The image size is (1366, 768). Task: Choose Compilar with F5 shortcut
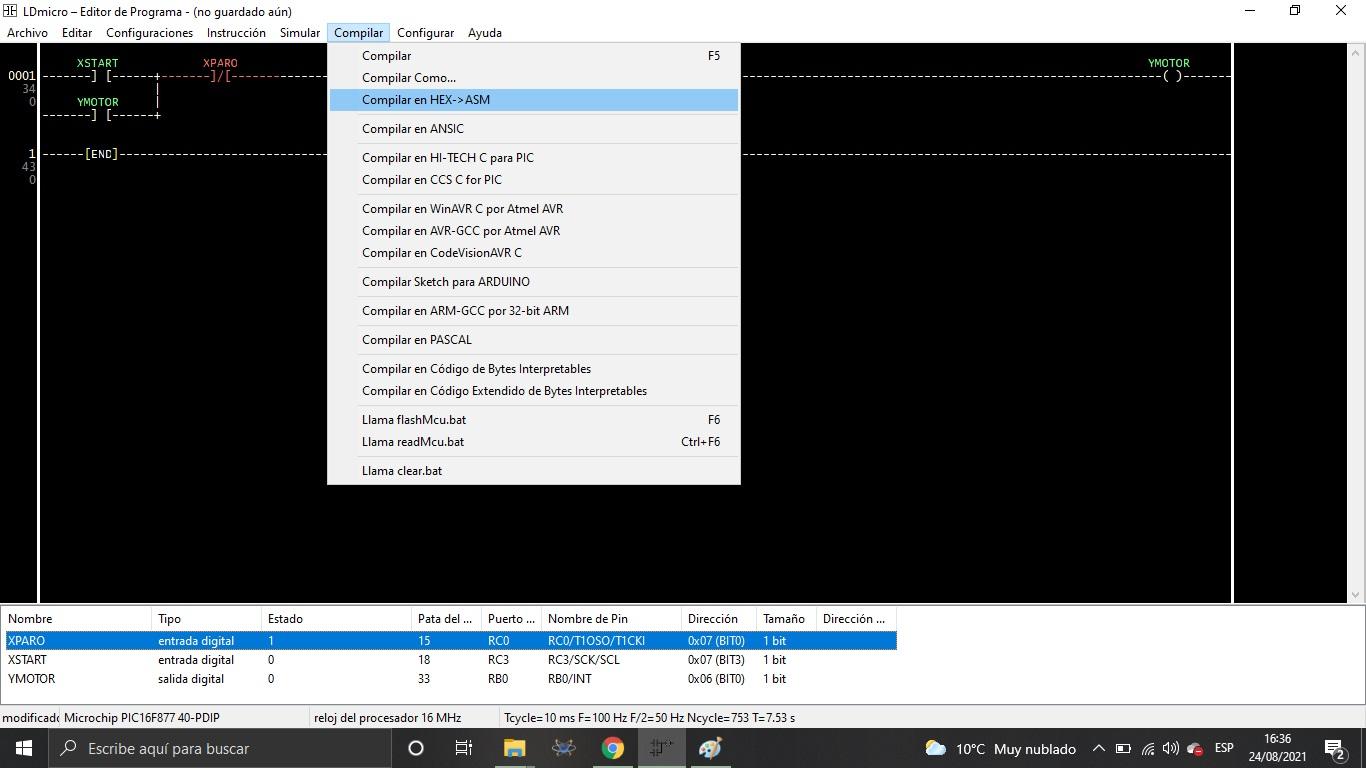[x=534, y=56]
